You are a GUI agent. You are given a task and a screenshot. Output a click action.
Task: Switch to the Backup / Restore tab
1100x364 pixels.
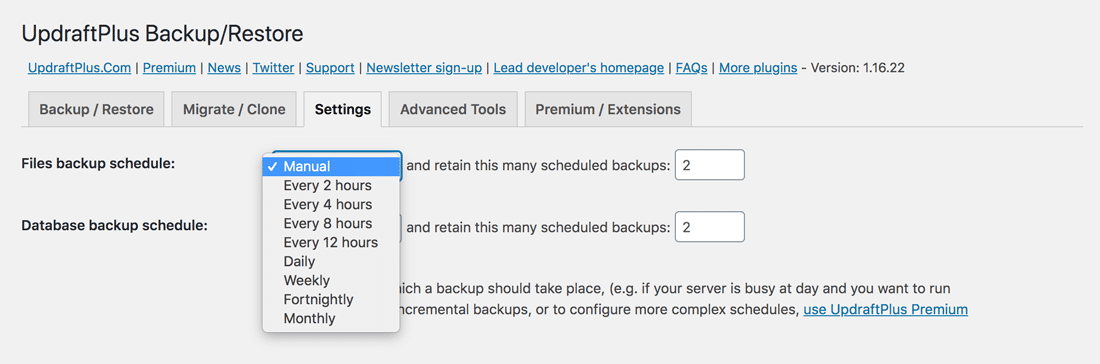coord(96,109)
